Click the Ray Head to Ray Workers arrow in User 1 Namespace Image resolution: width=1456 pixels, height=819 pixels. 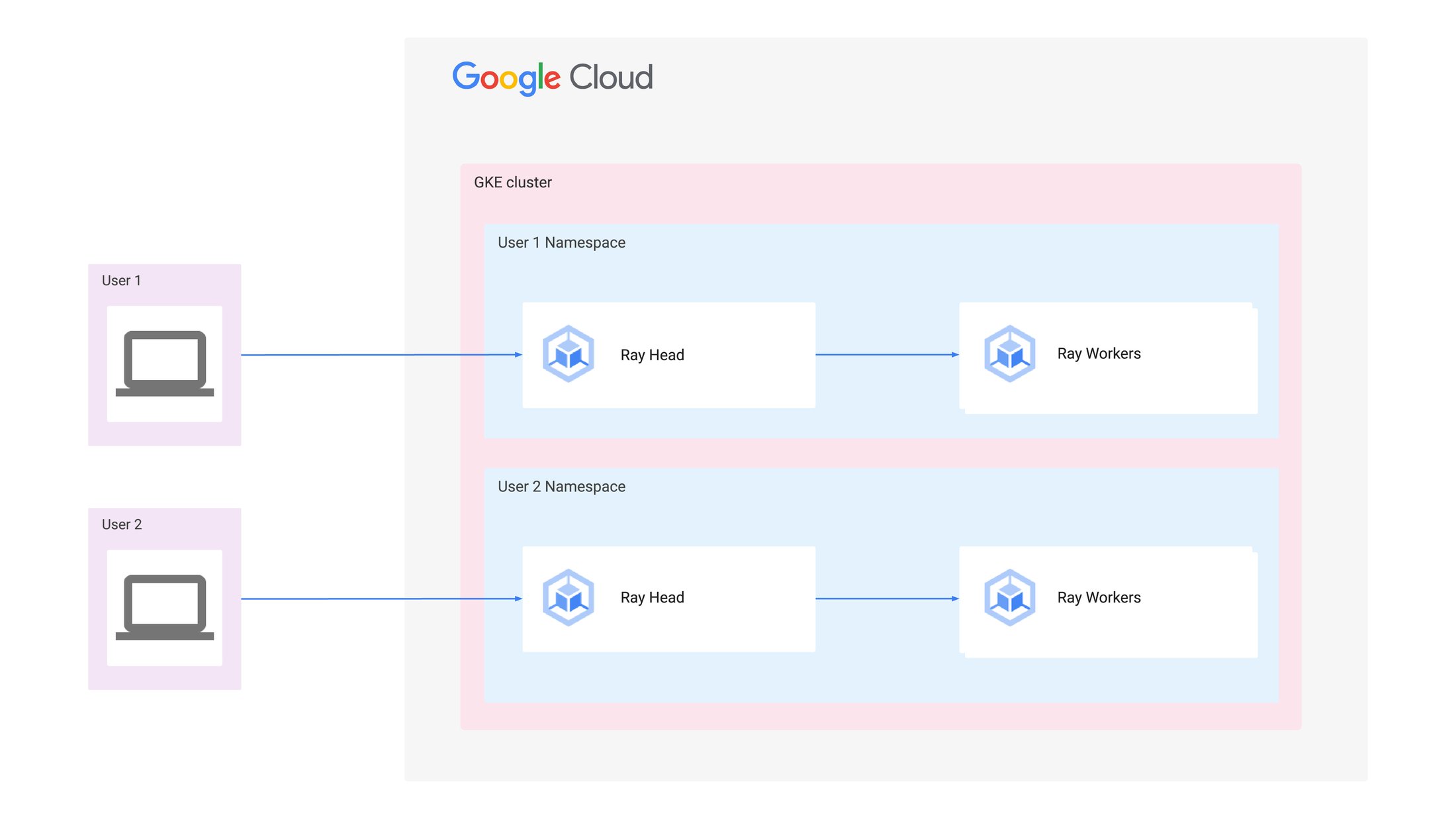click(887, 355)
